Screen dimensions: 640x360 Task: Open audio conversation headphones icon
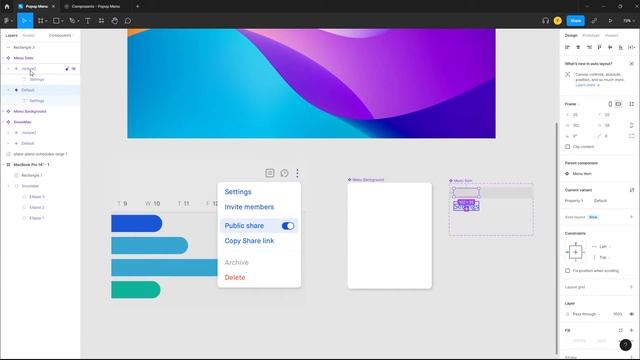[x=545, y=21]
